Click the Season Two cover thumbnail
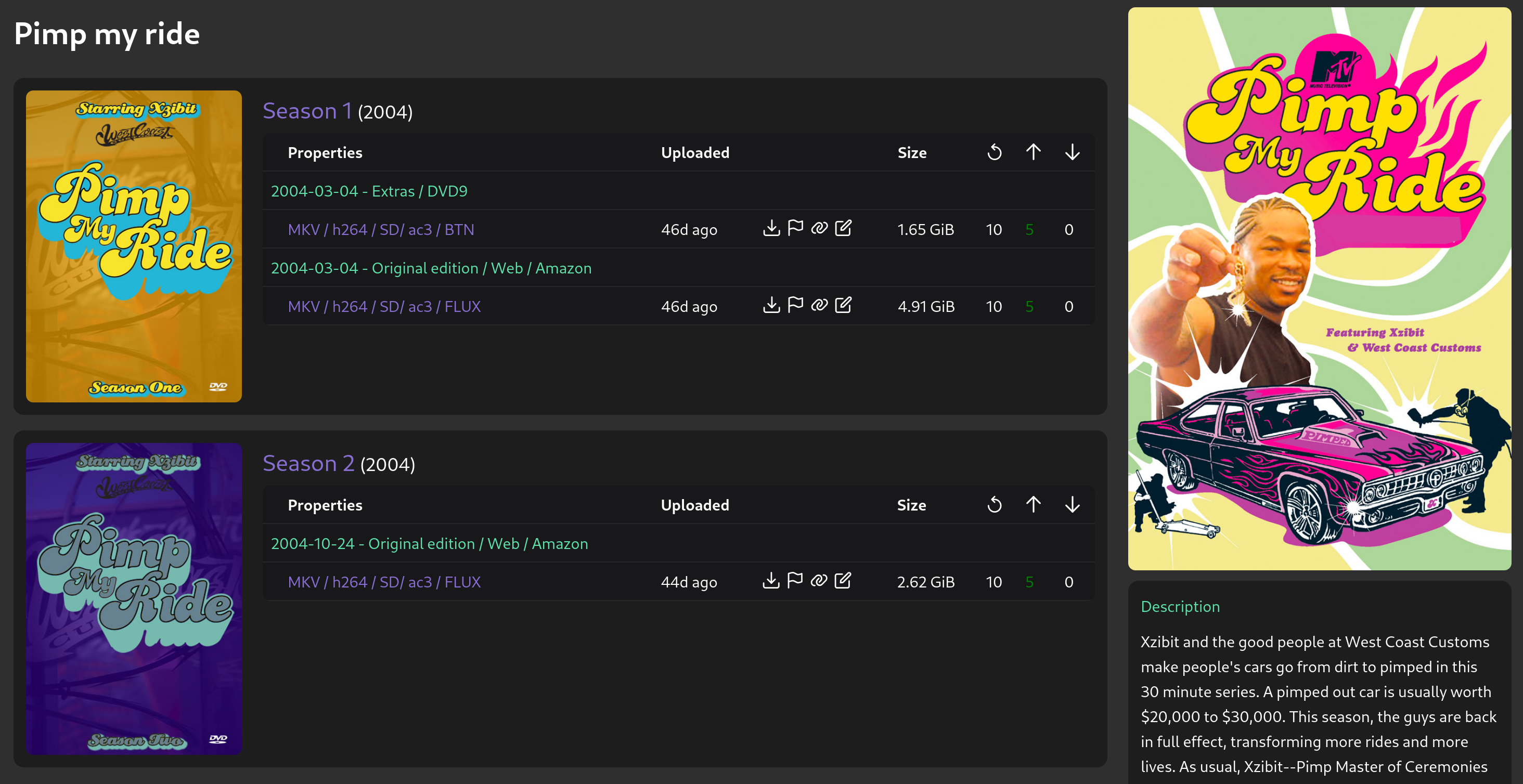This screenshot has height=784, width=1523. (x=134, y=598)
